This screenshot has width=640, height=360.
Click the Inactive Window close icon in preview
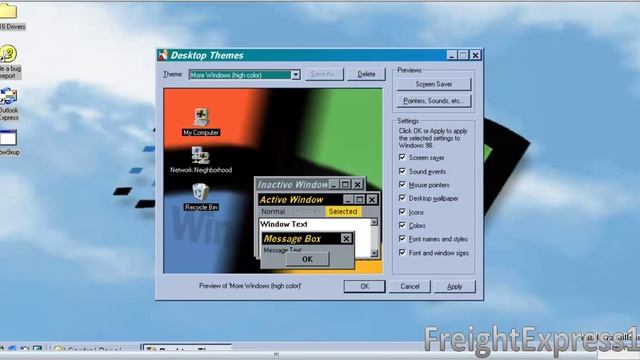coord(358,184)
